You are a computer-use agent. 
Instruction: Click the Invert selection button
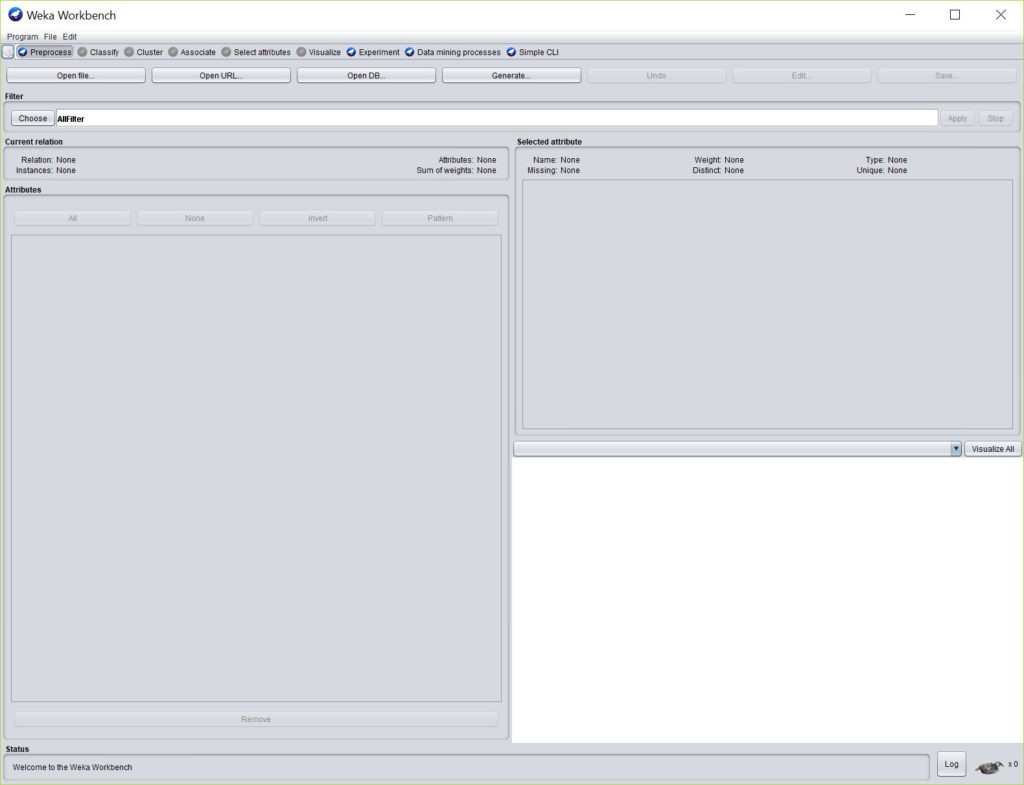(x=317, y=218)
